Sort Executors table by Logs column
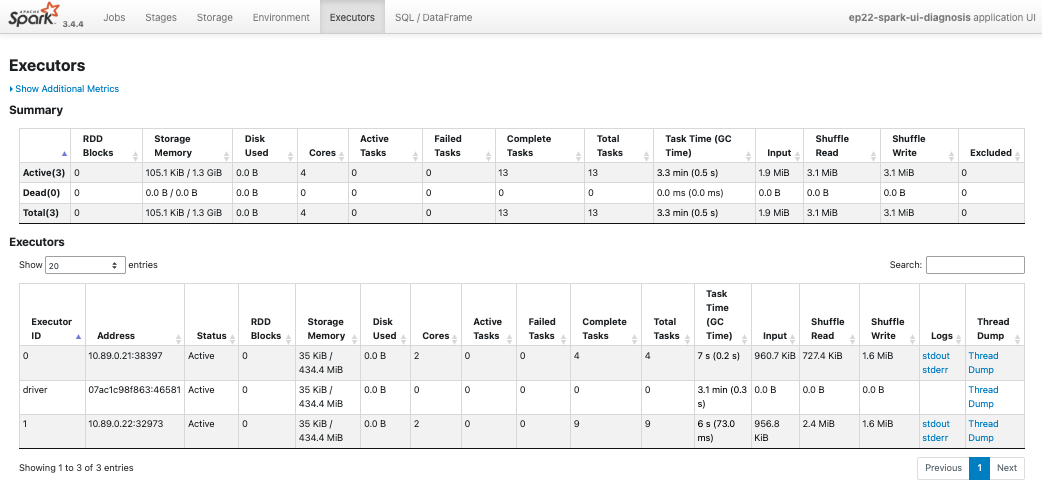1042x490 pixels. point(942,314)
